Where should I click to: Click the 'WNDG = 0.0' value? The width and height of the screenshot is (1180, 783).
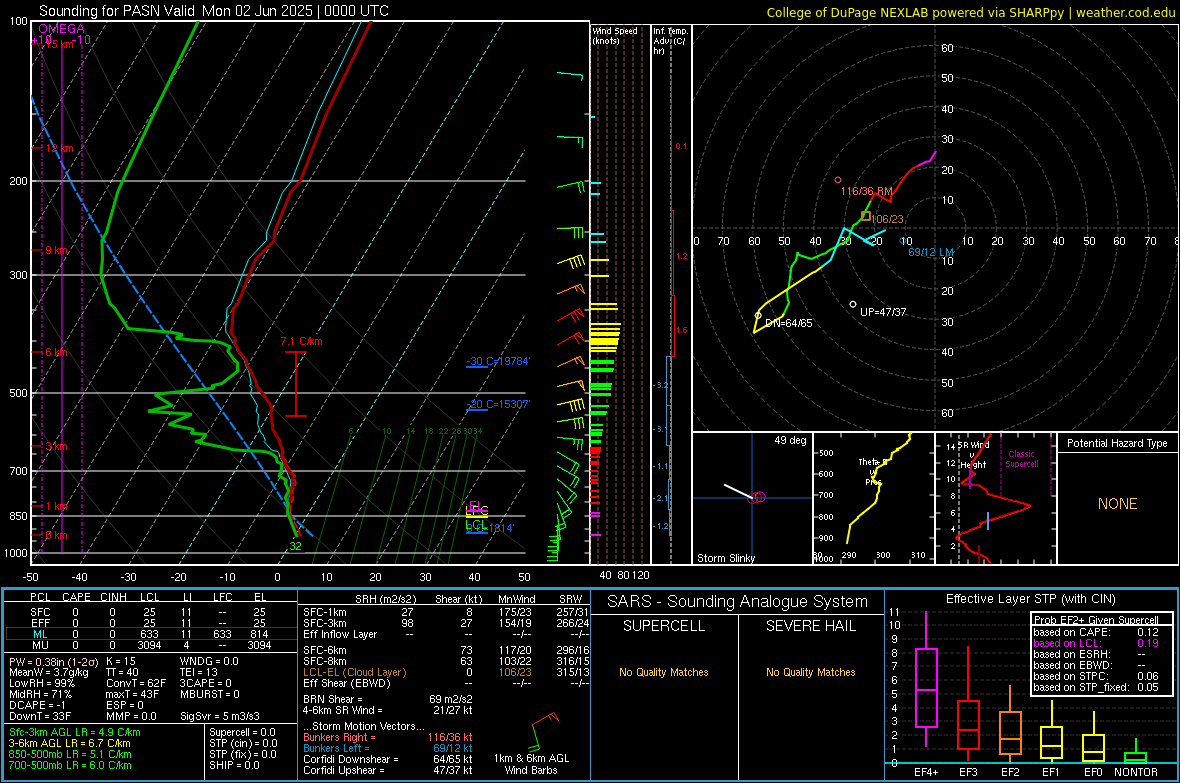(209, 662)
